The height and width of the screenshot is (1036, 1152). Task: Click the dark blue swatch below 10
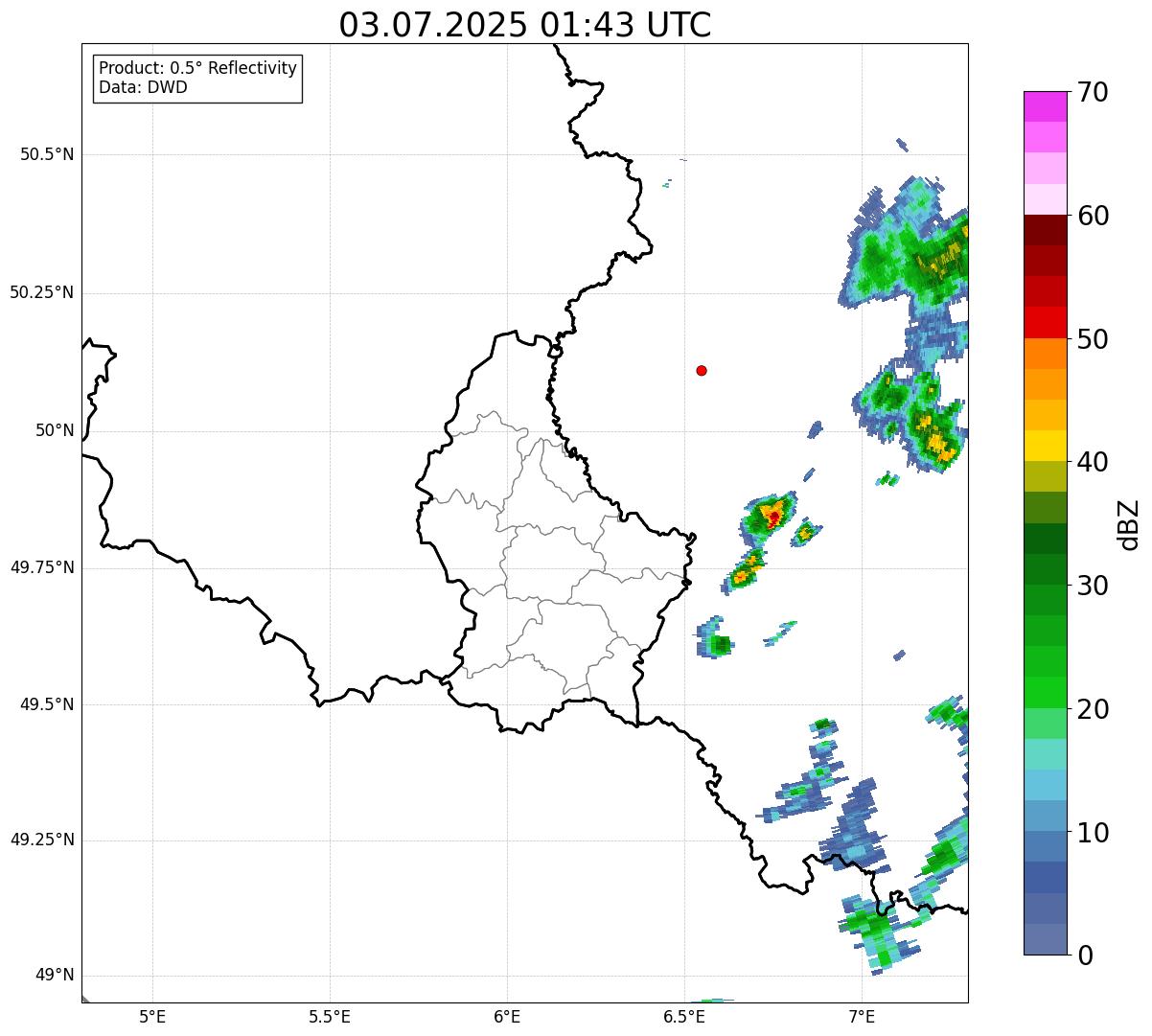pyautogui.click(x=1046, y=877)
